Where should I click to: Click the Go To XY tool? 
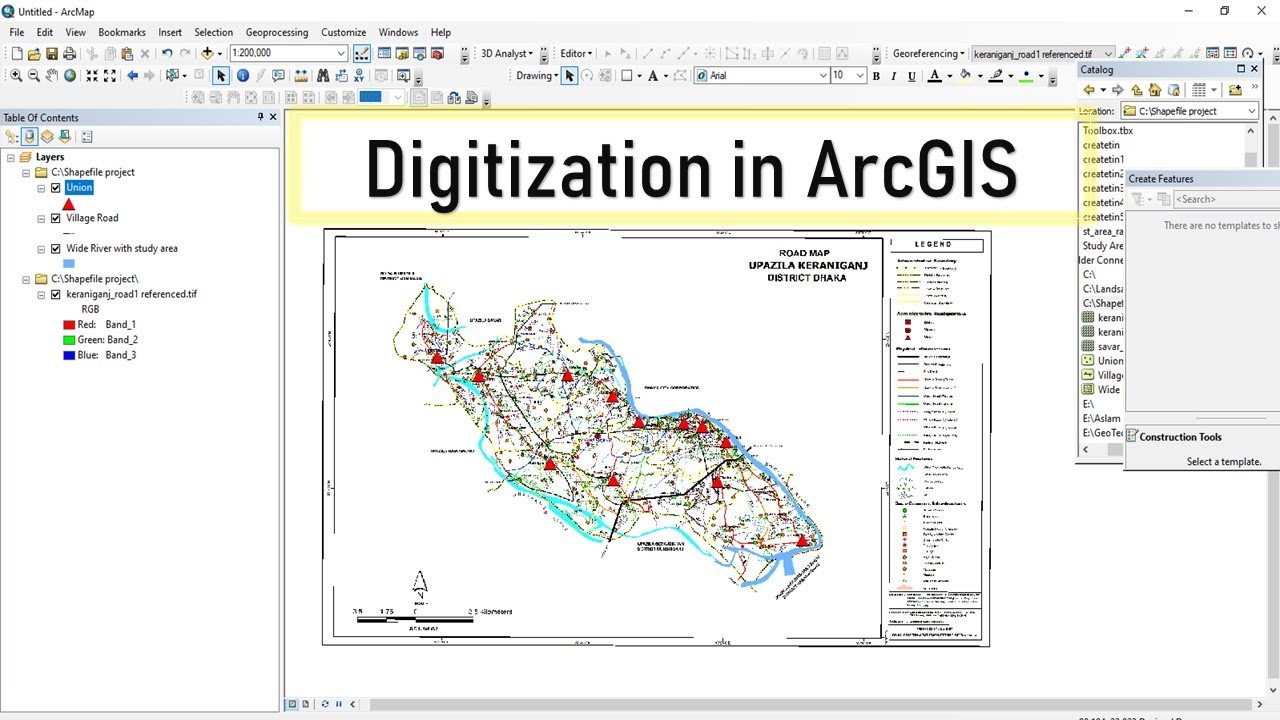(x=359, y=75)
